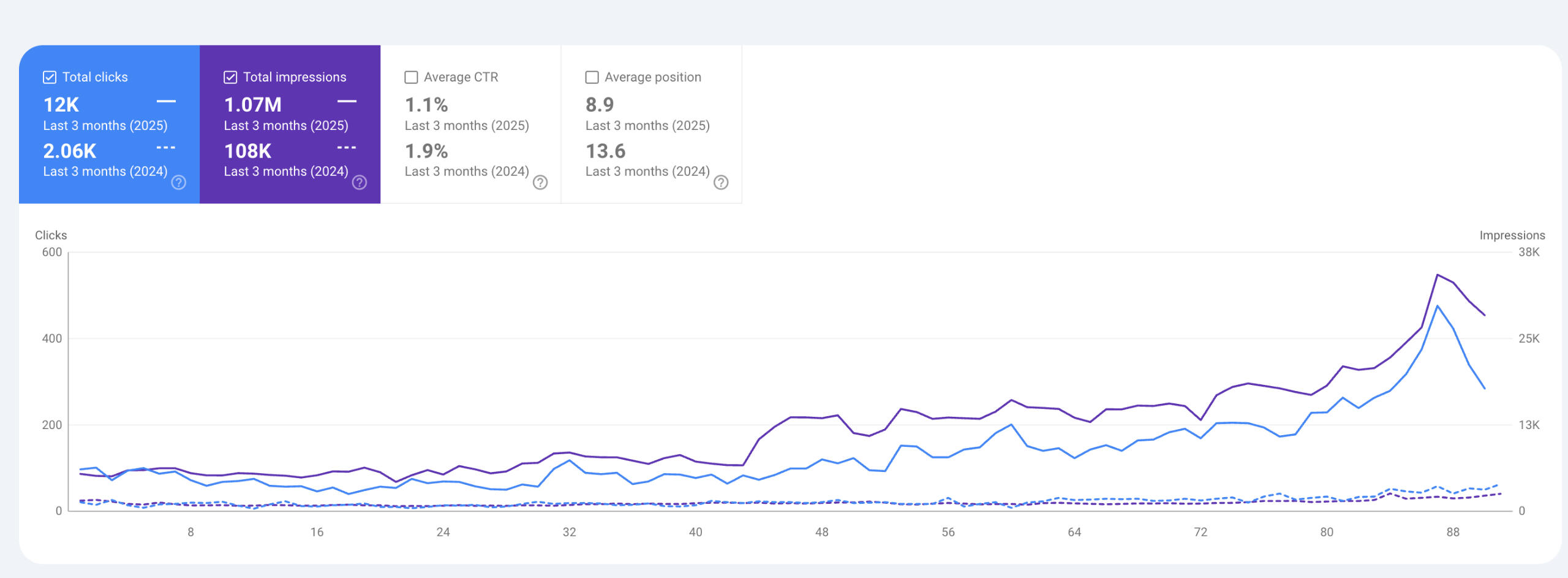Open the Average CTR help icon
1568x578 pixels.
pyautogui.click(x=539, y=182)
